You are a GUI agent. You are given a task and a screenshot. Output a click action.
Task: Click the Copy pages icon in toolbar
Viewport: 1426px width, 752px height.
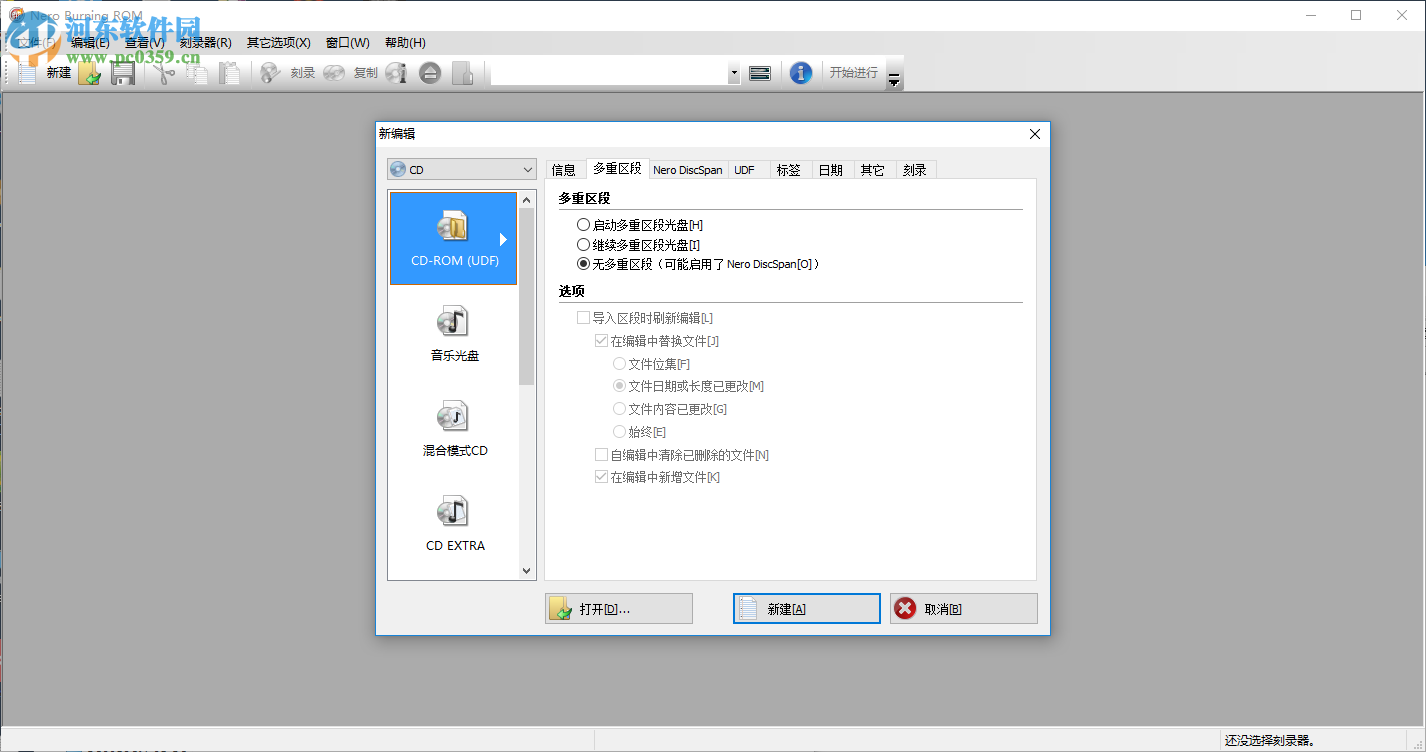tap(197, 73)
